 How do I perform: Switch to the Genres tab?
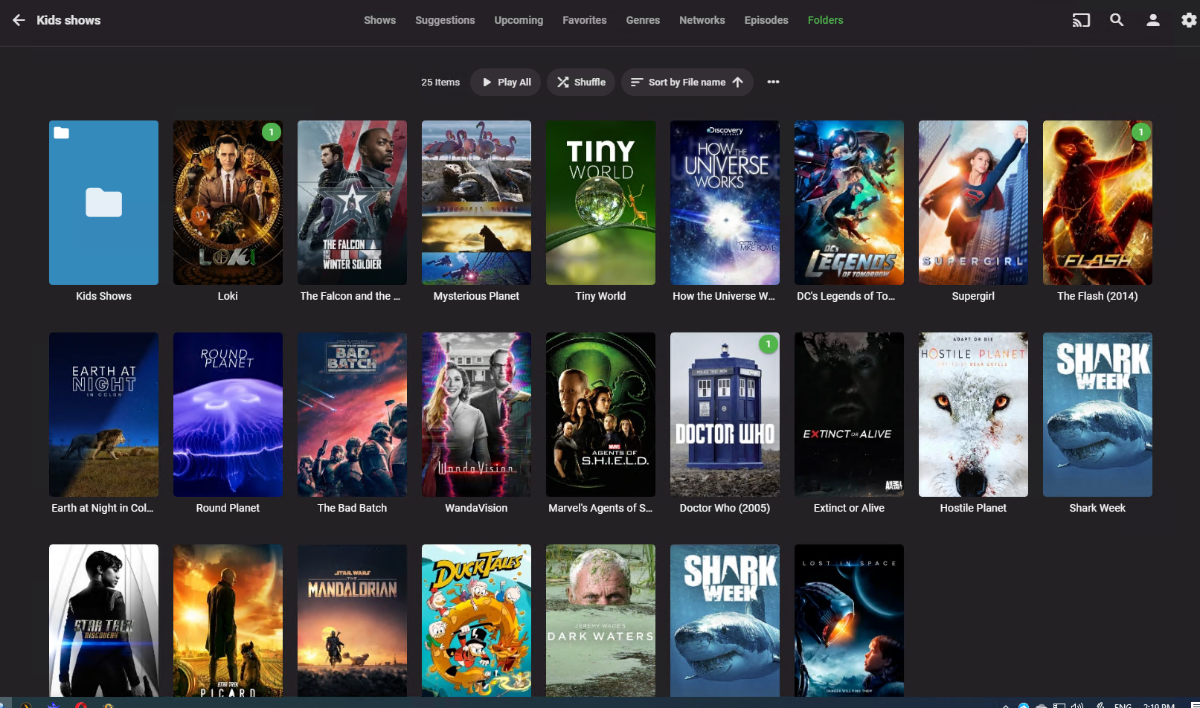(643, 20)
